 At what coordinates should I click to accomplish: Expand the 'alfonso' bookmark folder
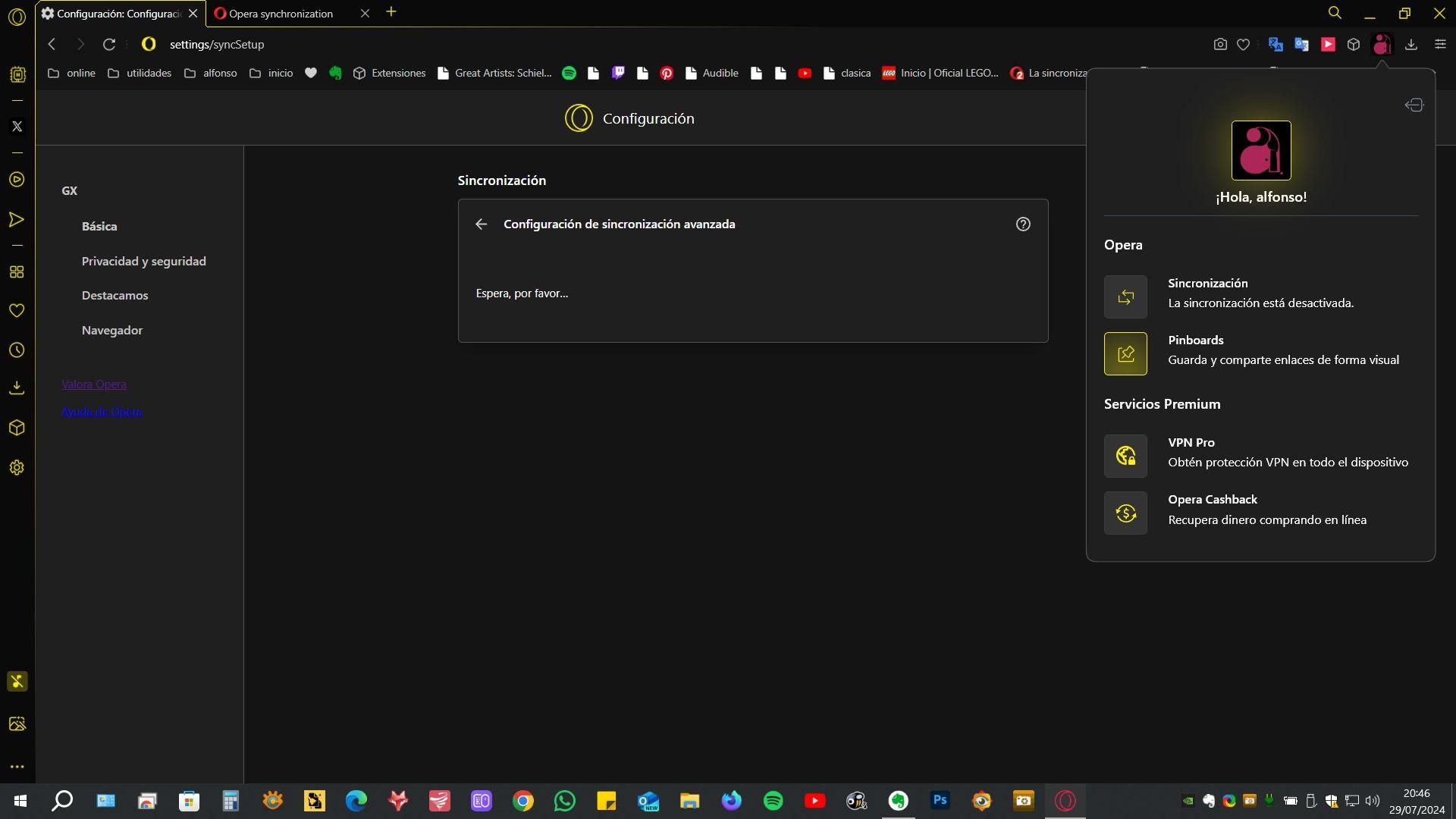pos(211,74)
